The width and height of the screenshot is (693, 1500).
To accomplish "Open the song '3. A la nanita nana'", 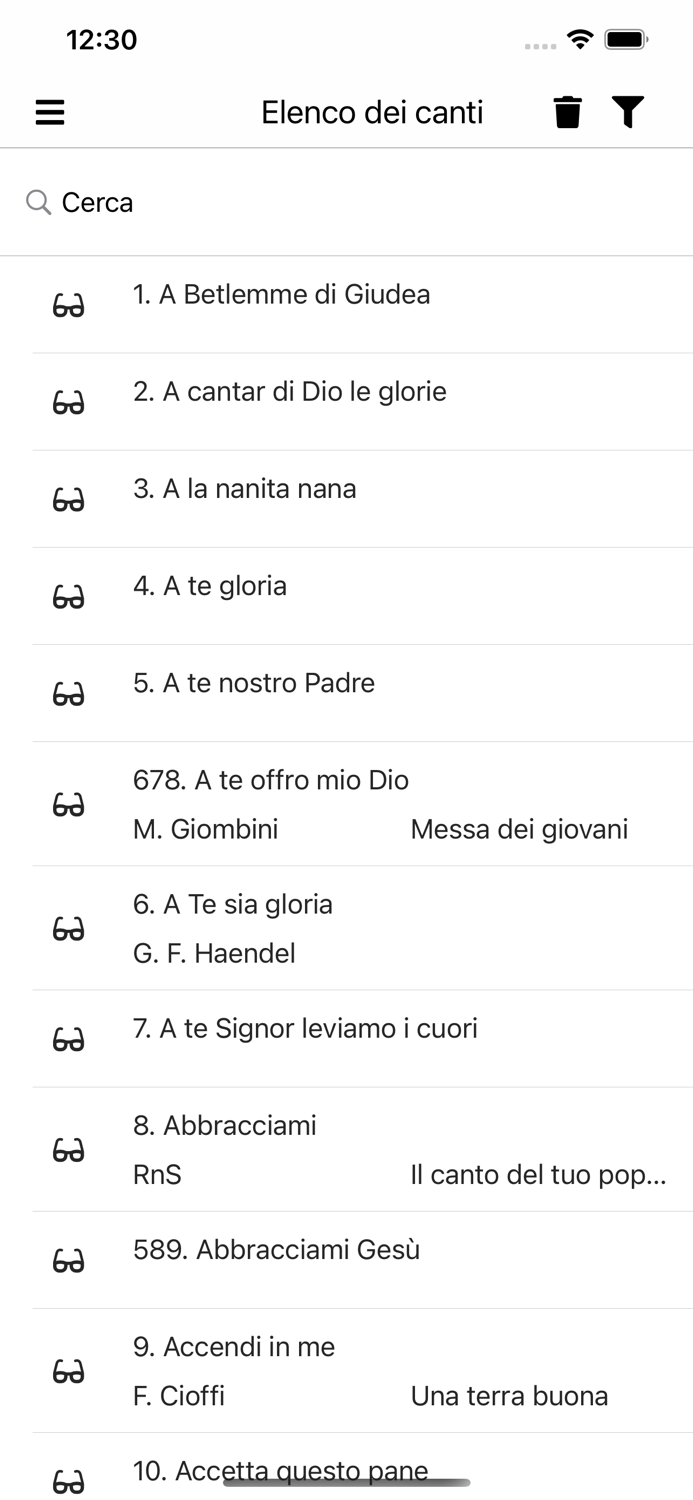I will pos(300,488).
